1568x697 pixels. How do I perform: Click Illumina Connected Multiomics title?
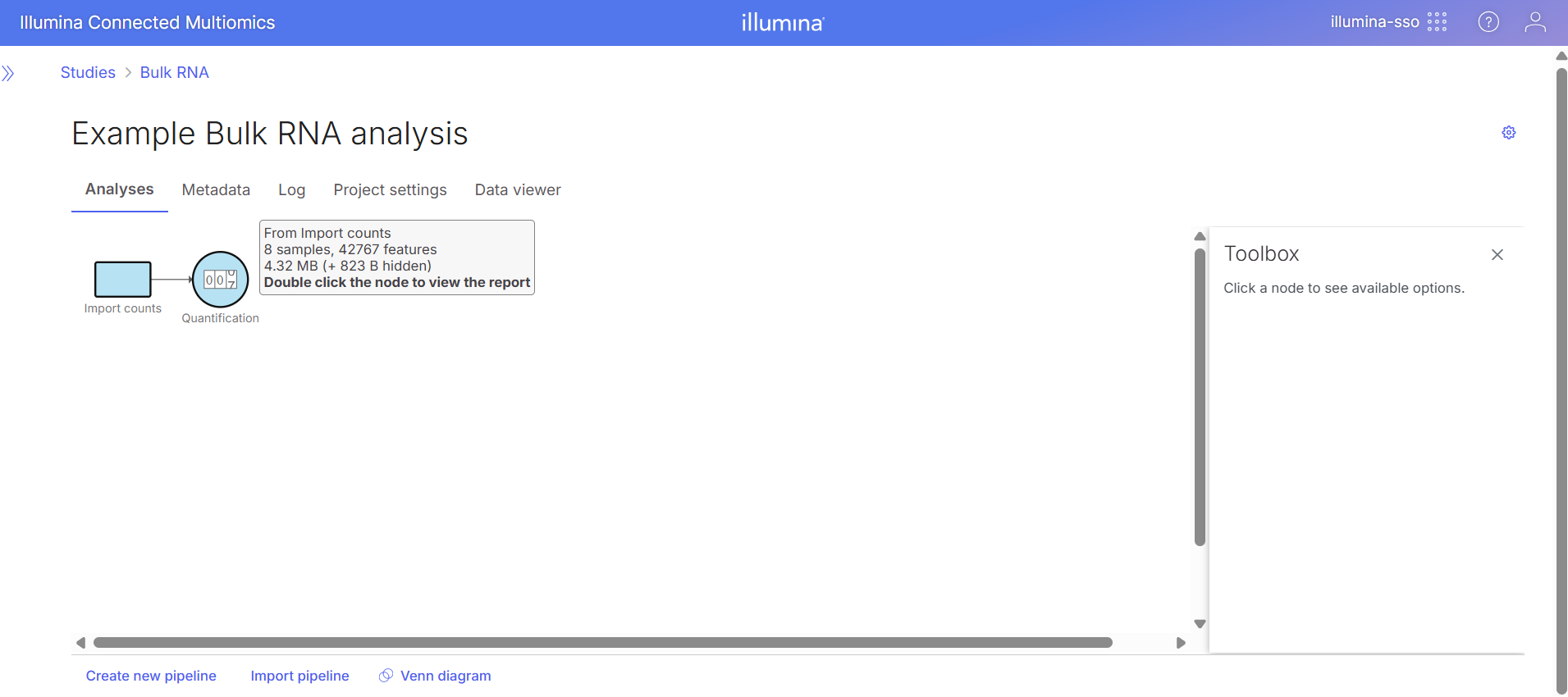pyautogui.click(x=148, y=22)
